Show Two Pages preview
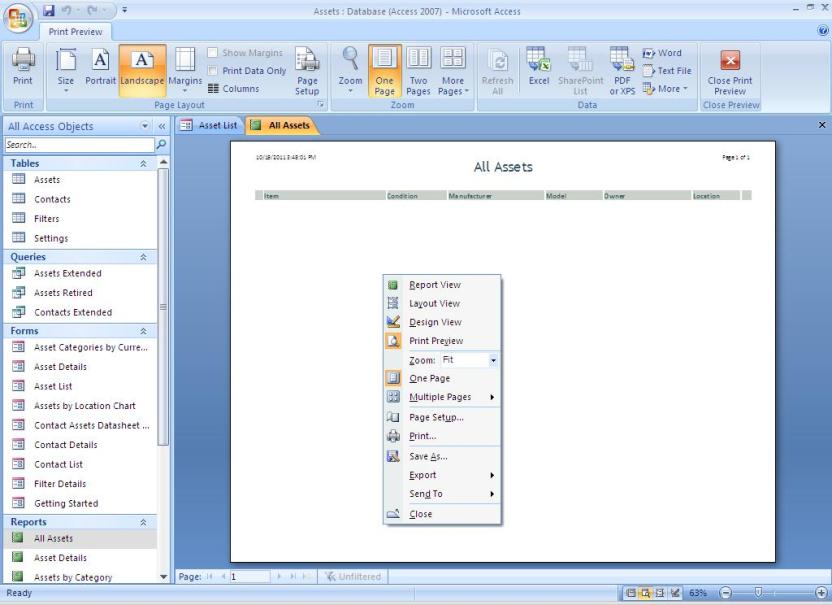The image size is (832, 605). [419, 69]
